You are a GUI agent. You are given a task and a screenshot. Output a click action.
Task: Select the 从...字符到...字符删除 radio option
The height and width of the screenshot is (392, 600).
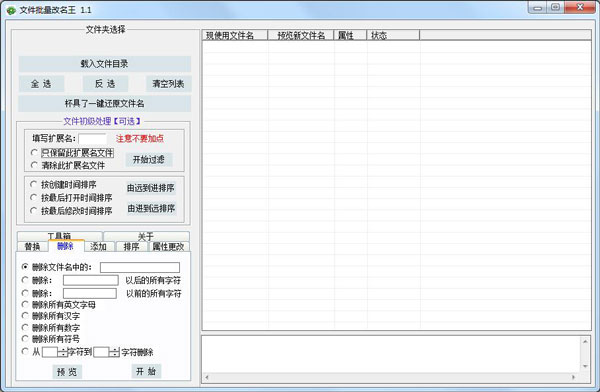(x=25, y=351)
